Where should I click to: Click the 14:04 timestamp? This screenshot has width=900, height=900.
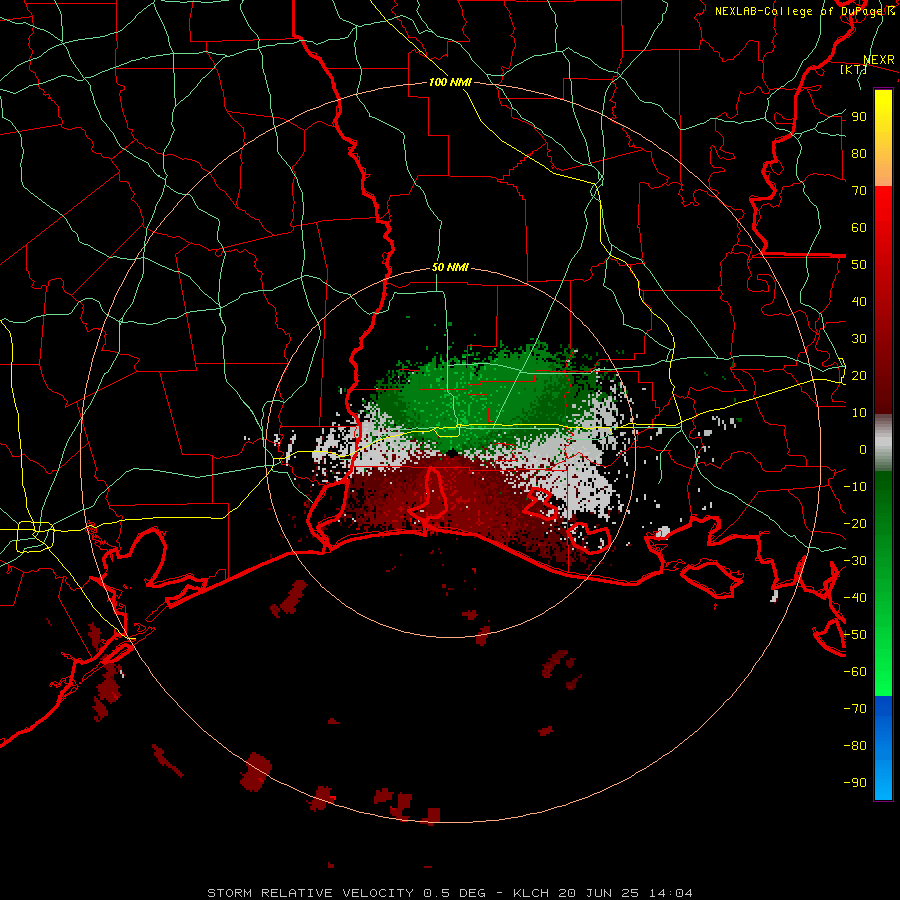(x=671, y=893)
